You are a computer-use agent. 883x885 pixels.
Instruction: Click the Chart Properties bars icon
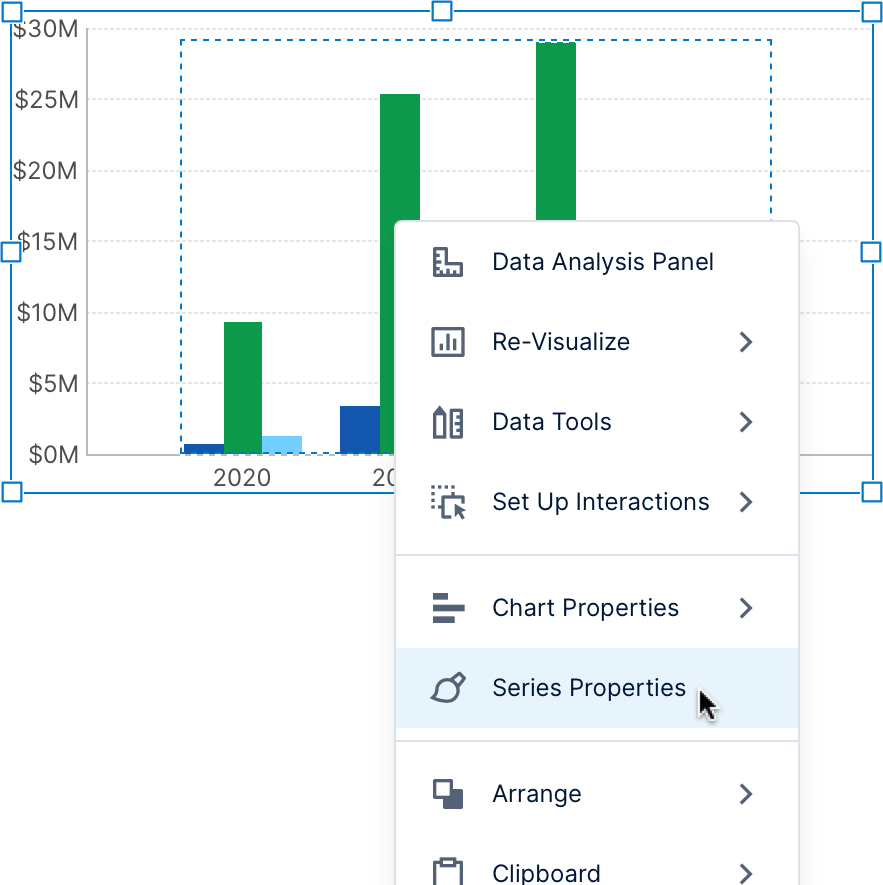(447, 608)
